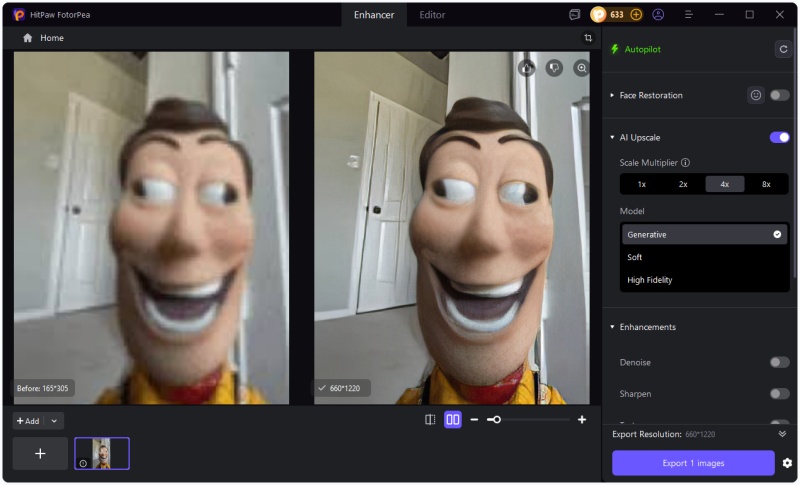Screen dimensions: 800x485
Task: Open the hamburger menu in title bar
Action: pyautogui.click(x=689, y=15)
